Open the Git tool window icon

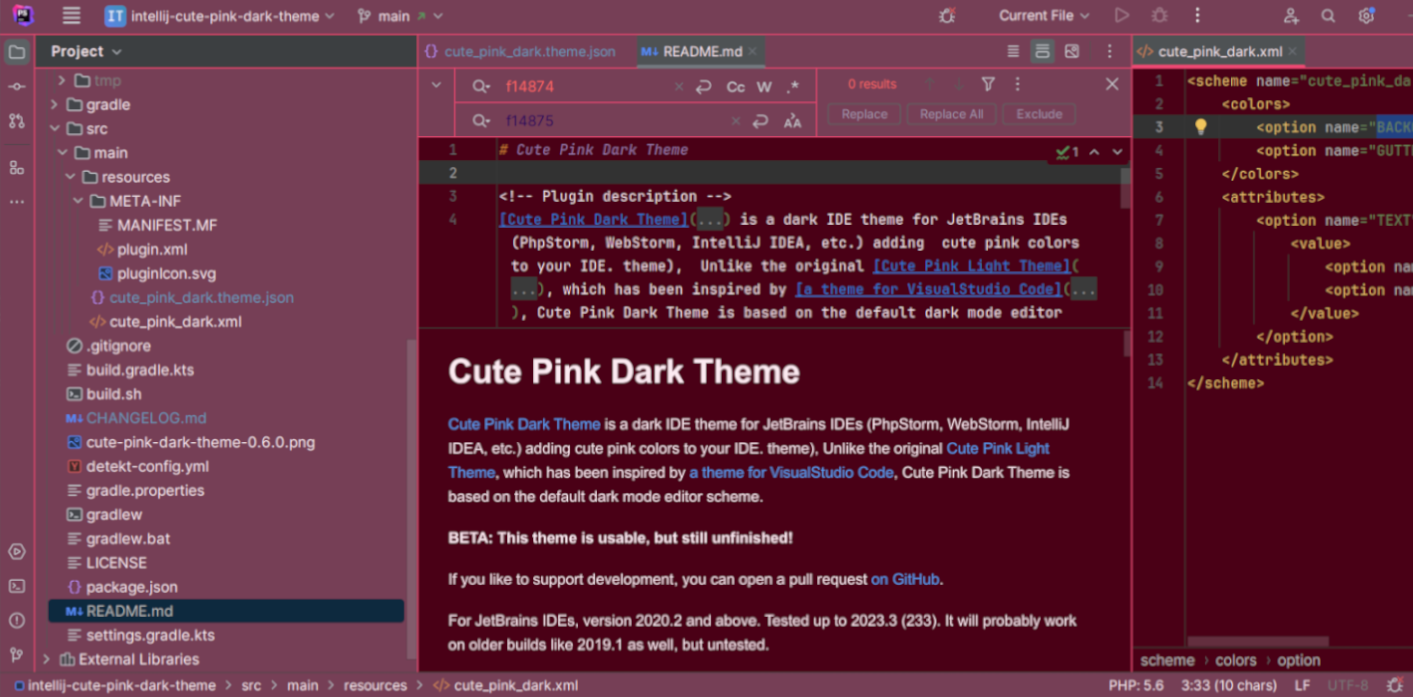pyautogui.click(x=17, y=655)
